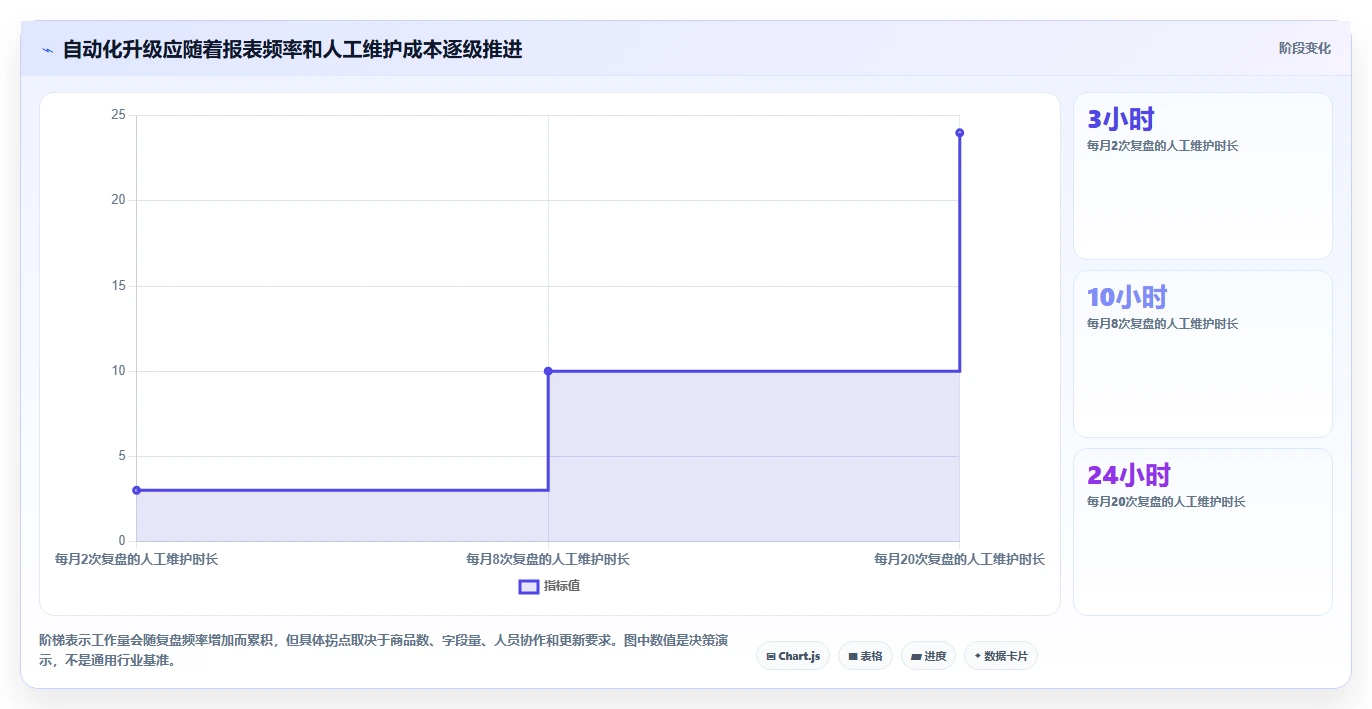The height and width of the screenshot is (709, 1372).
Task: Open the 3小时 stat card
Action: (x=1202, y=176)
